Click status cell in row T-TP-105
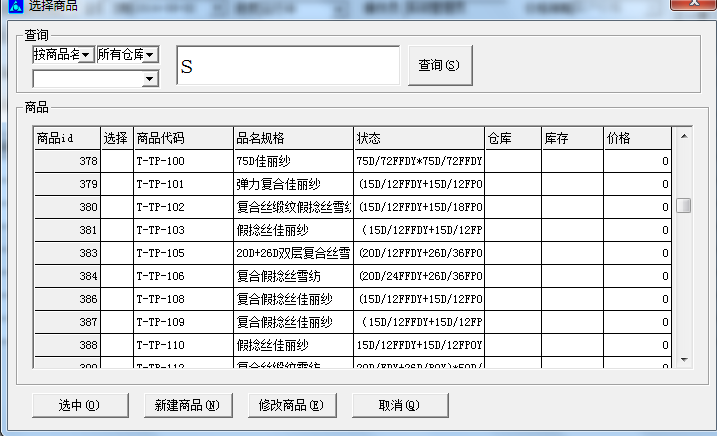Image resolution: width=717 pixels, height=436 pixels. 419,253
